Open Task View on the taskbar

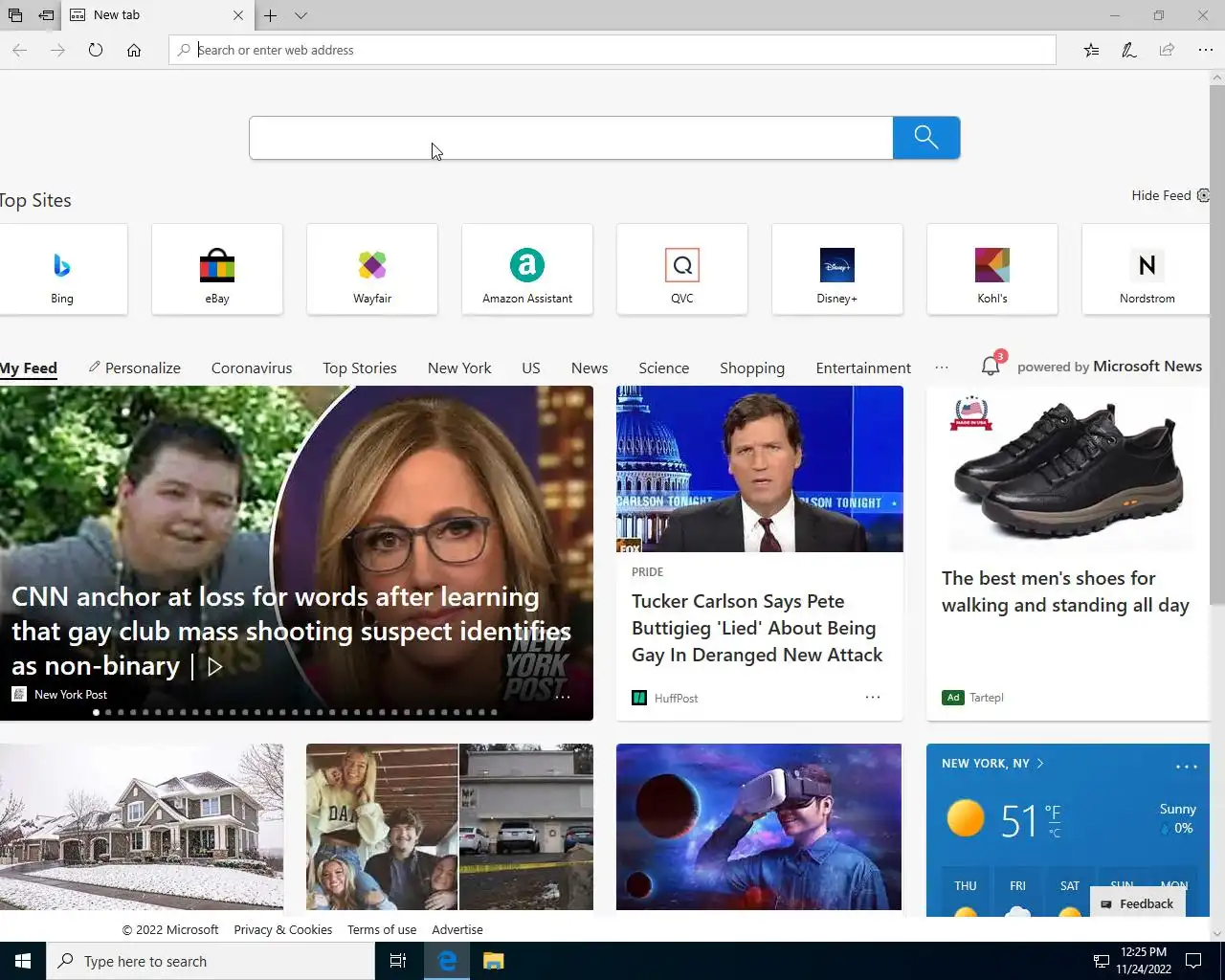click(398, 961)
